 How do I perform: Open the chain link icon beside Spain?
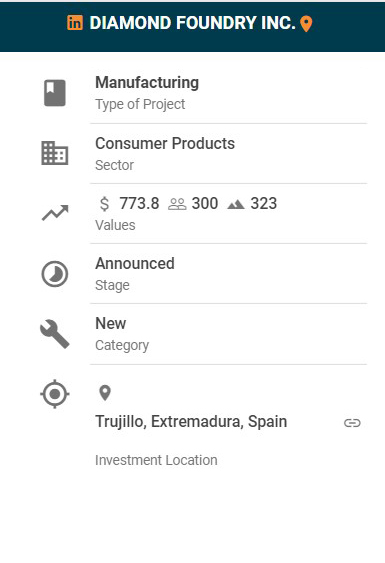point(352,423)
